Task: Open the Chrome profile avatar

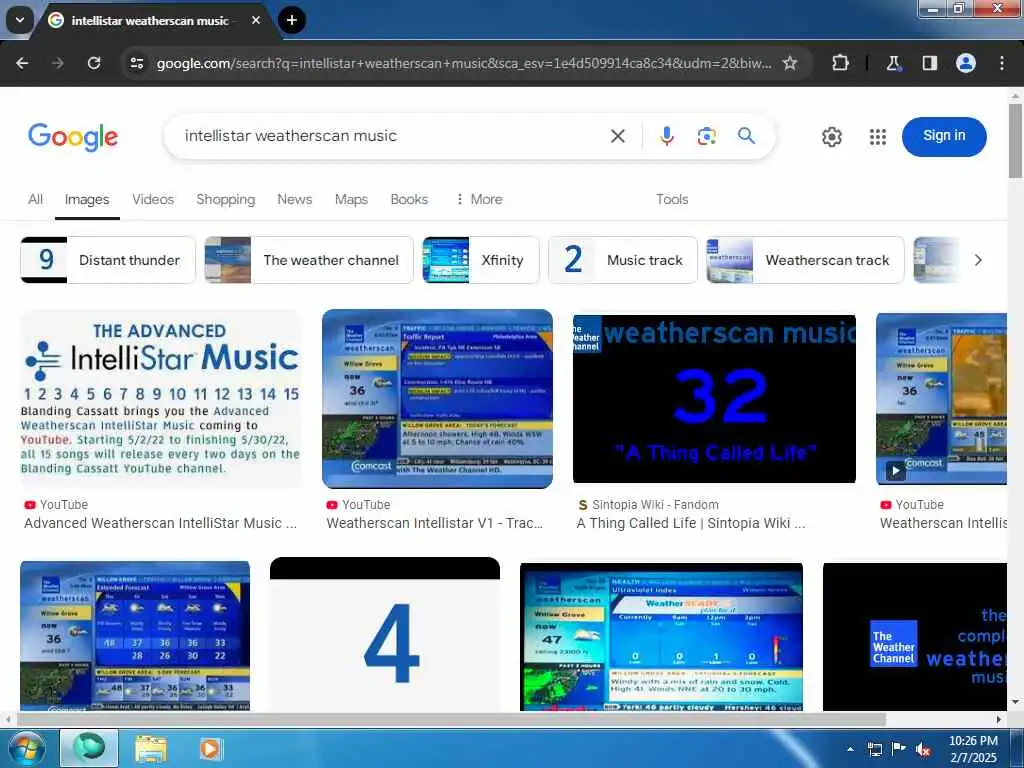Action: point(966,63)
